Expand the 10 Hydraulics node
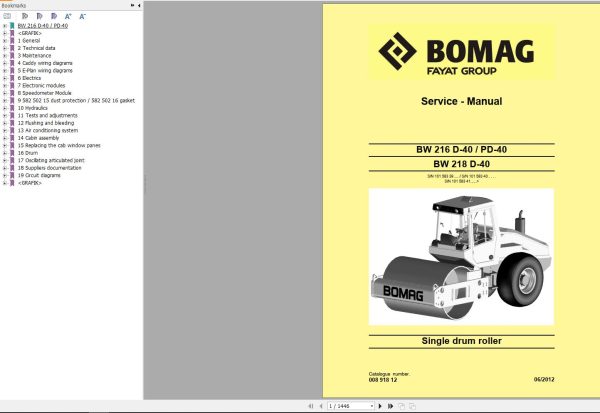 point(5,108)
